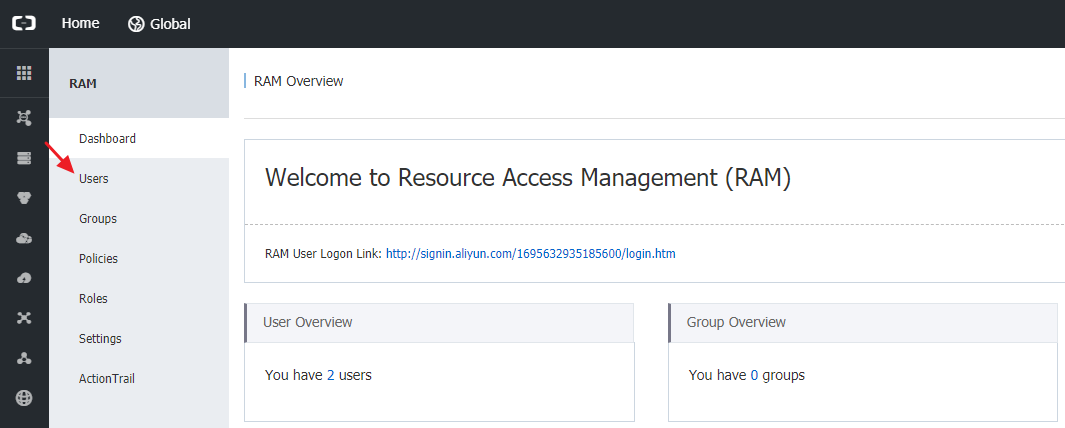1065x428 pixels.
Task: Click the 2 users count link
Action: [330, 375]
